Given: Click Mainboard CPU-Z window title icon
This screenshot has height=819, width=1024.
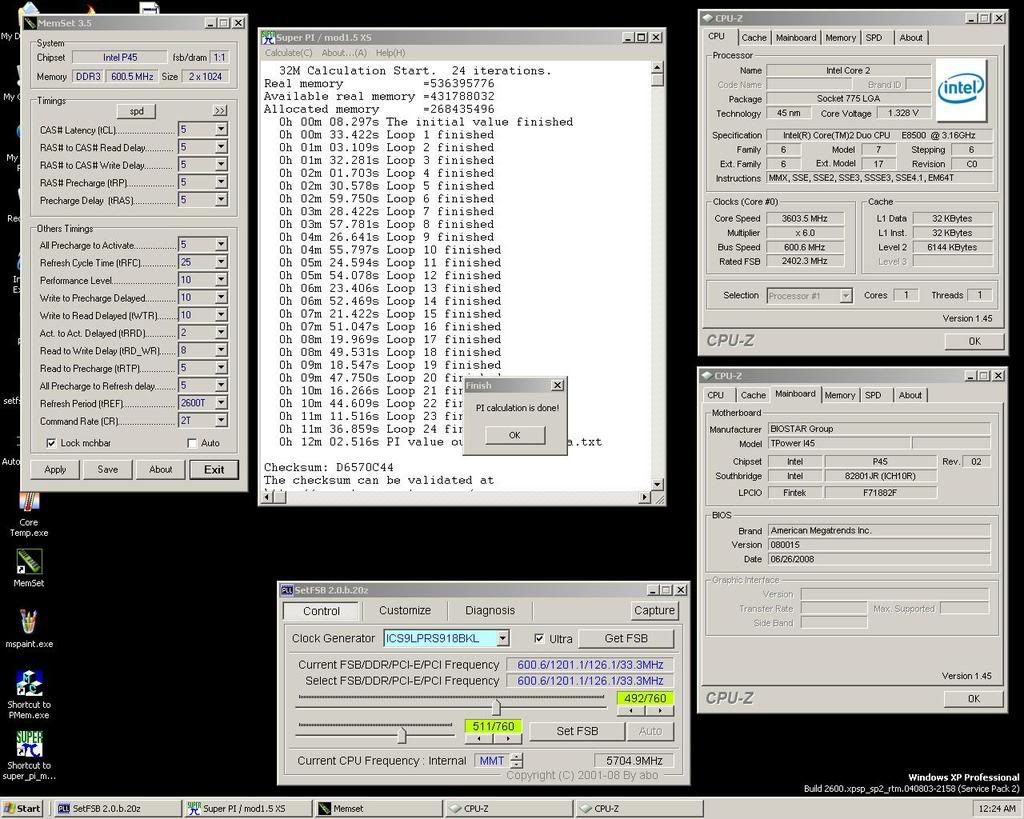Looking at the screenshot, I should pyautogui.click(x=706, y=376).
